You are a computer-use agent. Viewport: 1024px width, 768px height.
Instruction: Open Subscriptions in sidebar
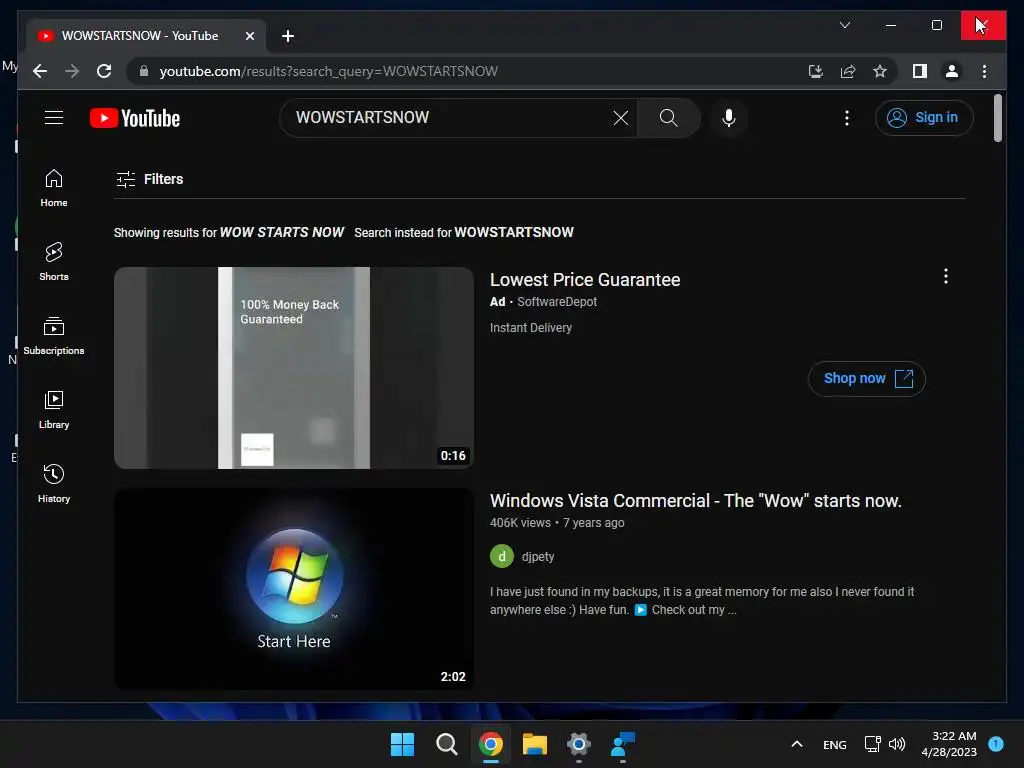tap(54, 336)
